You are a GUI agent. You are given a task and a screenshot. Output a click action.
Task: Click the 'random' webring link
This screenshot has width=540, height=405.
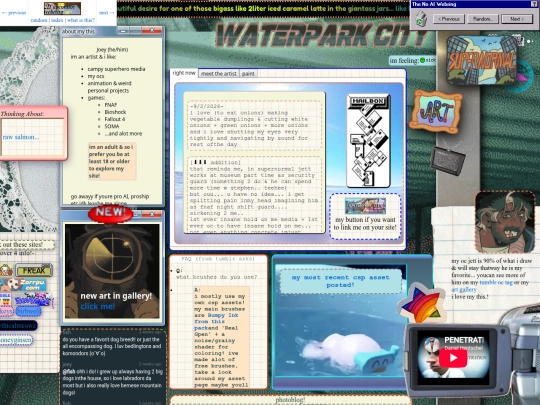[x=39, y=20]
